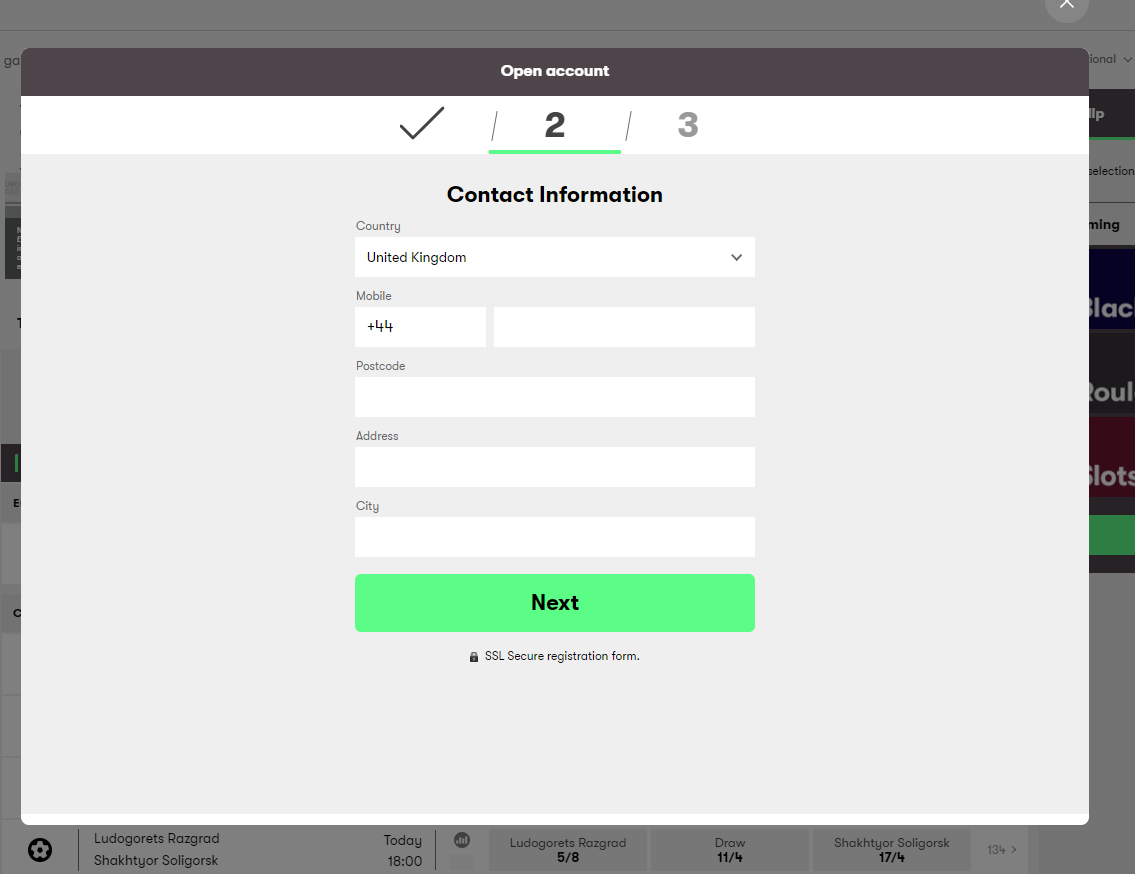Close the Open account dialog
1135x874 pixels.
tap(1066, 5)
